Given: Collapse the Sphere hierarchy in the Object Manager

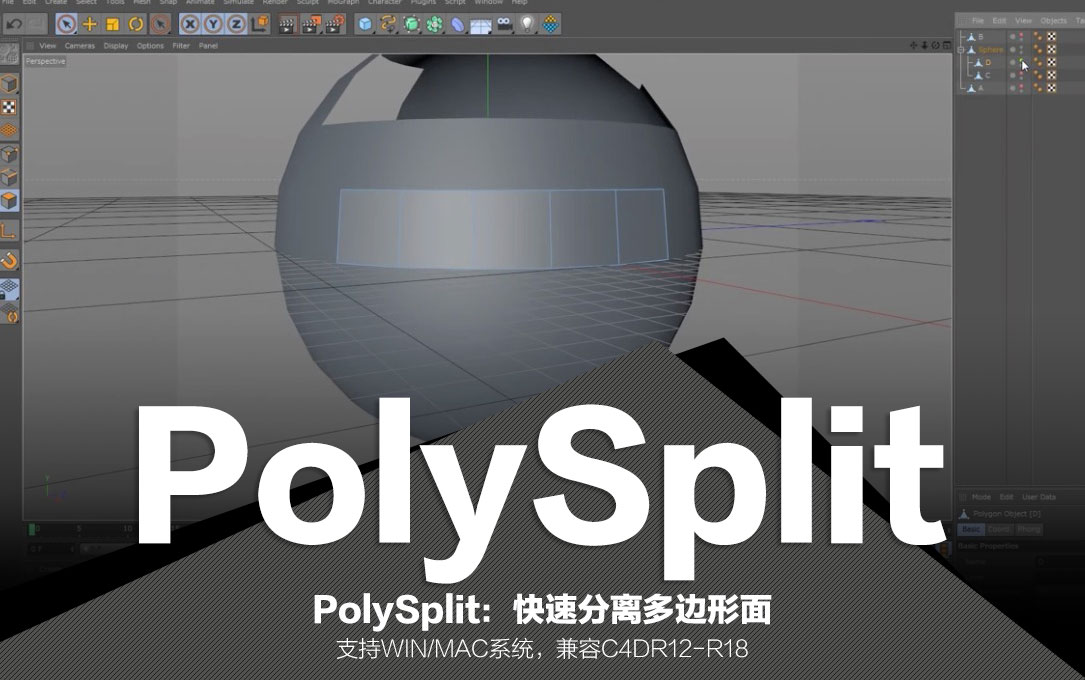Looking at the screenshot, I should [x=961, y=50].
